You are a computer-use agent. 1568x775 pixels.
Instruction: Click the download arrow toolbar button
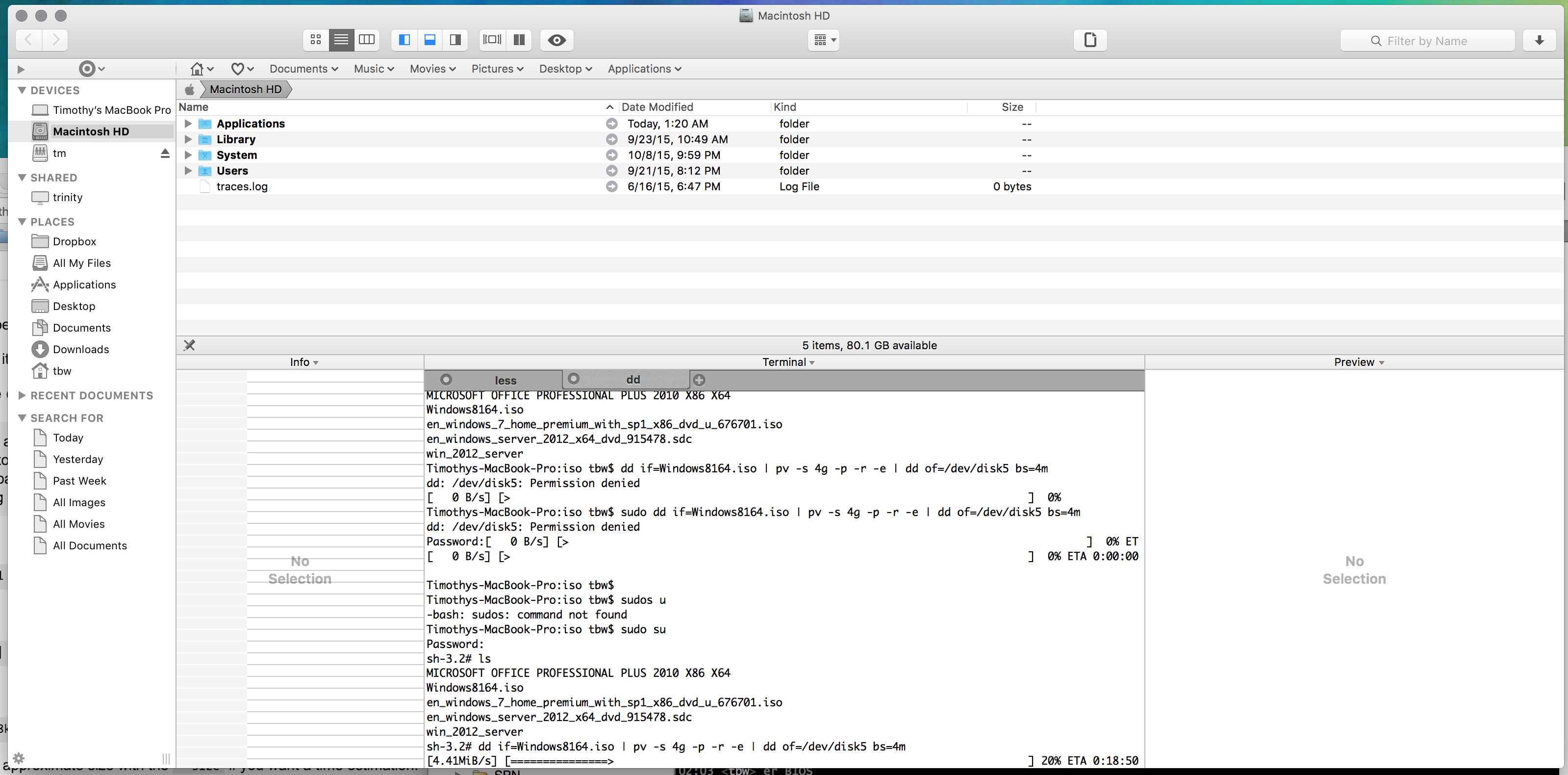pos(1540,40)
